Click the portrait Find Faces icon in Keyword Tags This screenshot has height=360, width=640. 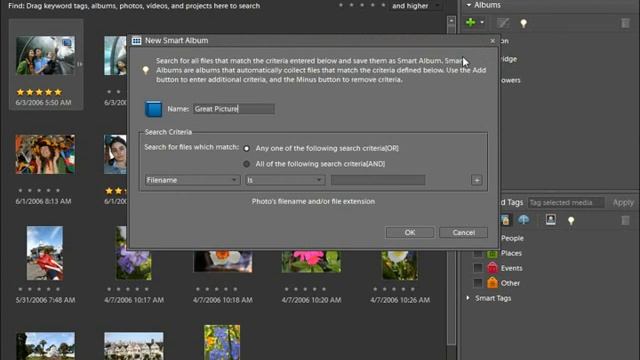pyautogui.click(x=551, y=220)
